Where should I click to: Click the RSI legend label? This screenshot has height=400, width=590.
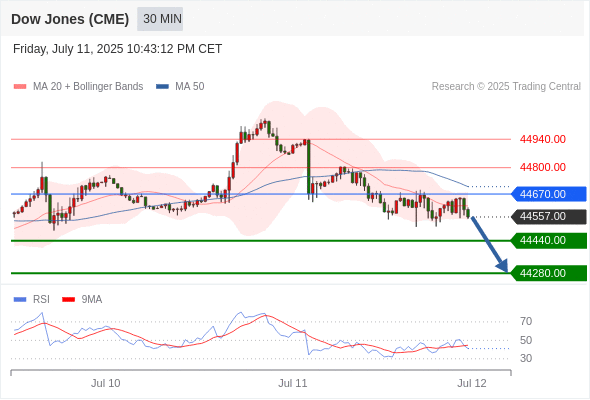[x=41, y=300]
